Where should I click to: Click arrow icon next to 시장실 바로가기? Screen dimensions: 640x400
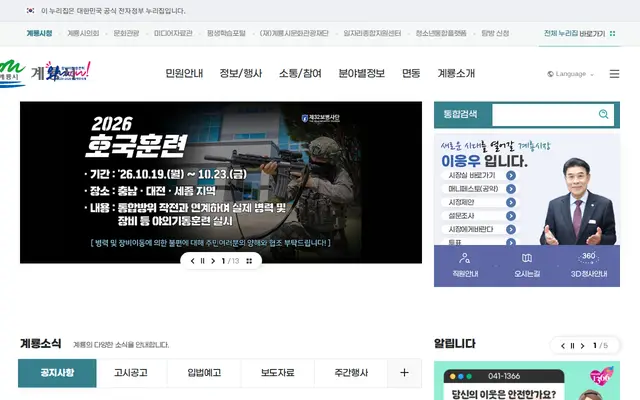pos(511,176)
